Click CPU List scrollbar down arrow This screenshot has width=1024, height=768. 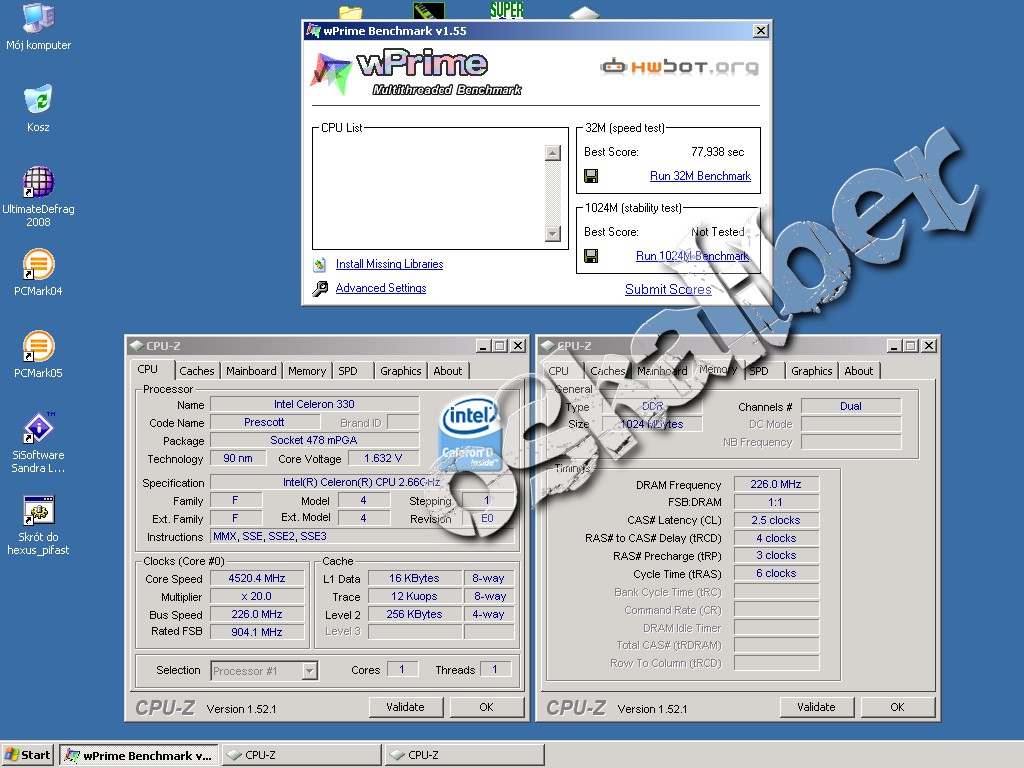point(552,234)
